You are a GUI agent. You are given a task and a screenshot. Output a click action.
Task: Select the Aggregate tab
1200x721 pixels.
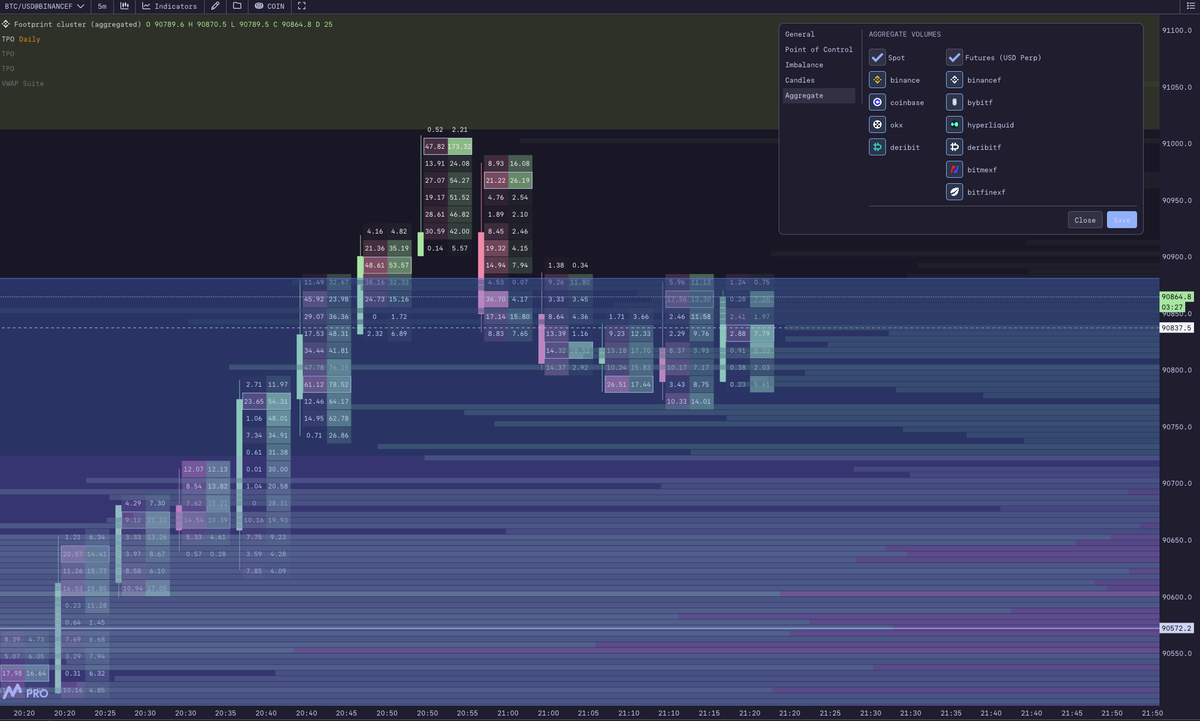click(819, 95)
